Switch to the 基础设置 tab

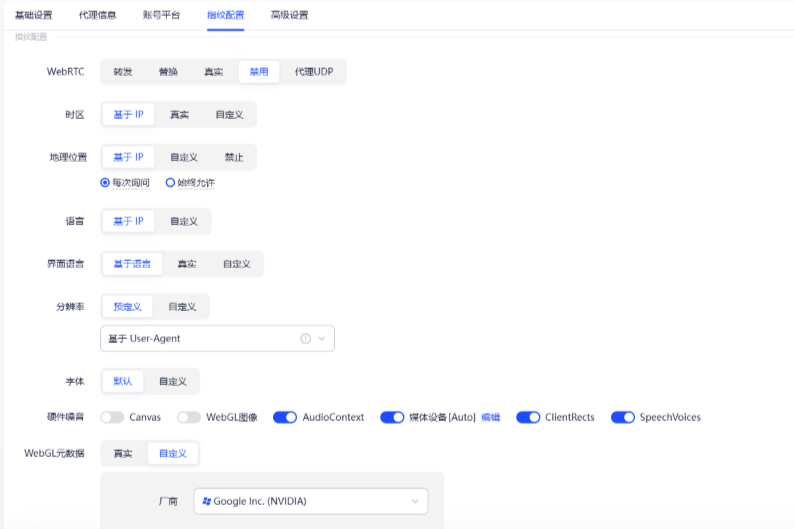[x=33, y=15]
